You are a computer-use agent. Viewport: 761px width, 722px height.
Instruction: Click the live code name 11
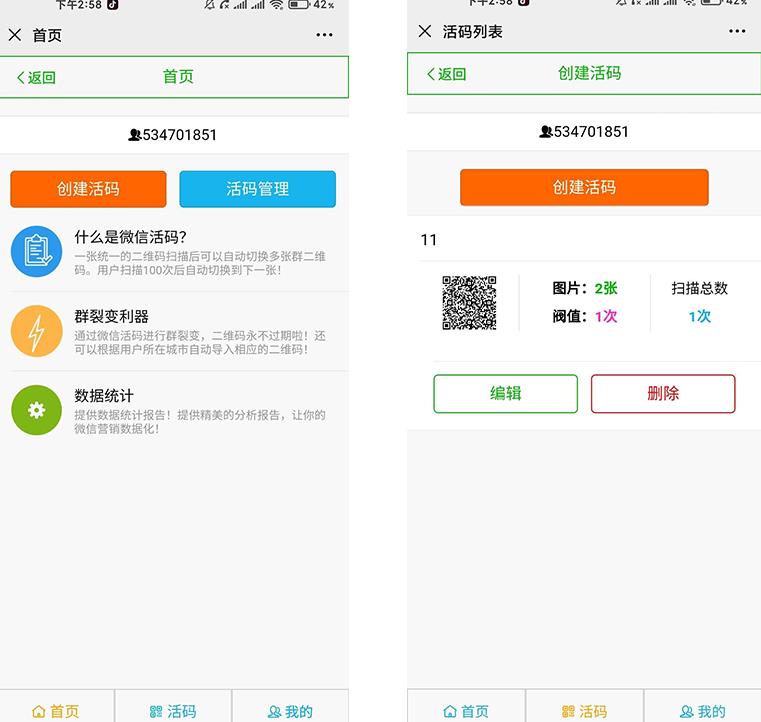click(429, 240)
